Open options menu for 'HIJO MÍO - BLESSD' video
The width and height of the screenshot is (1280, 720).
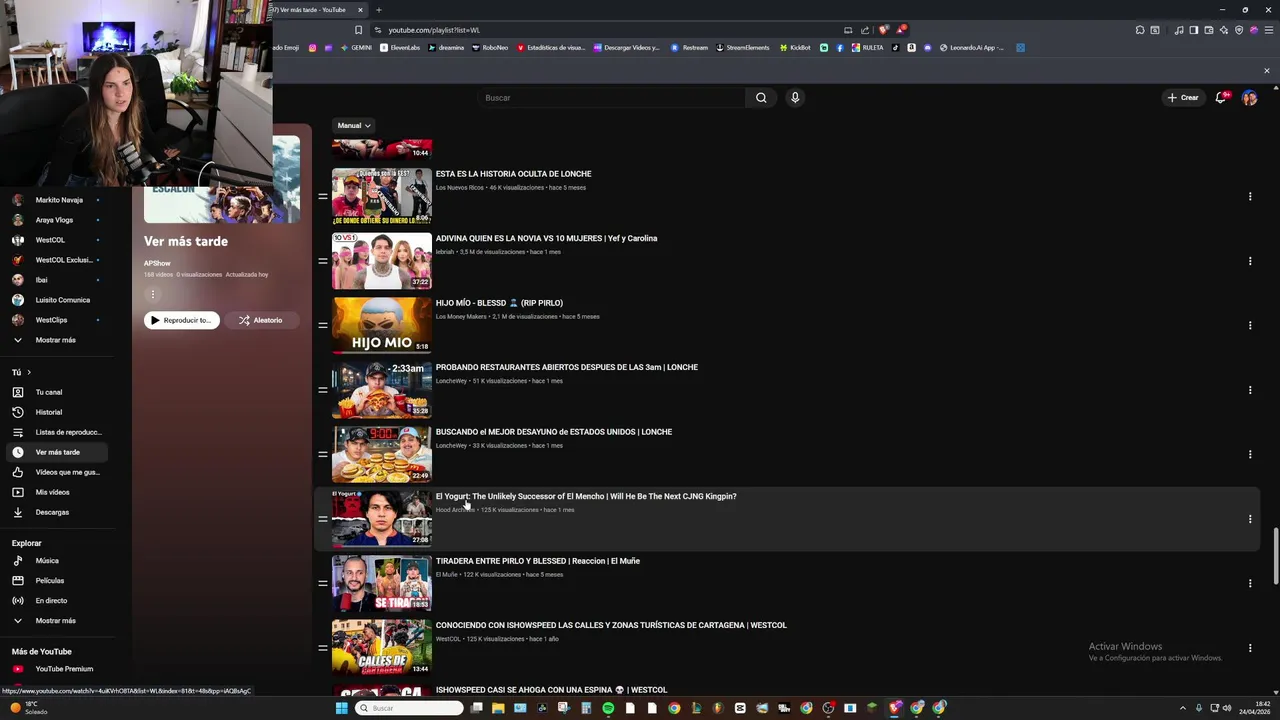(x=1250, y=326)
